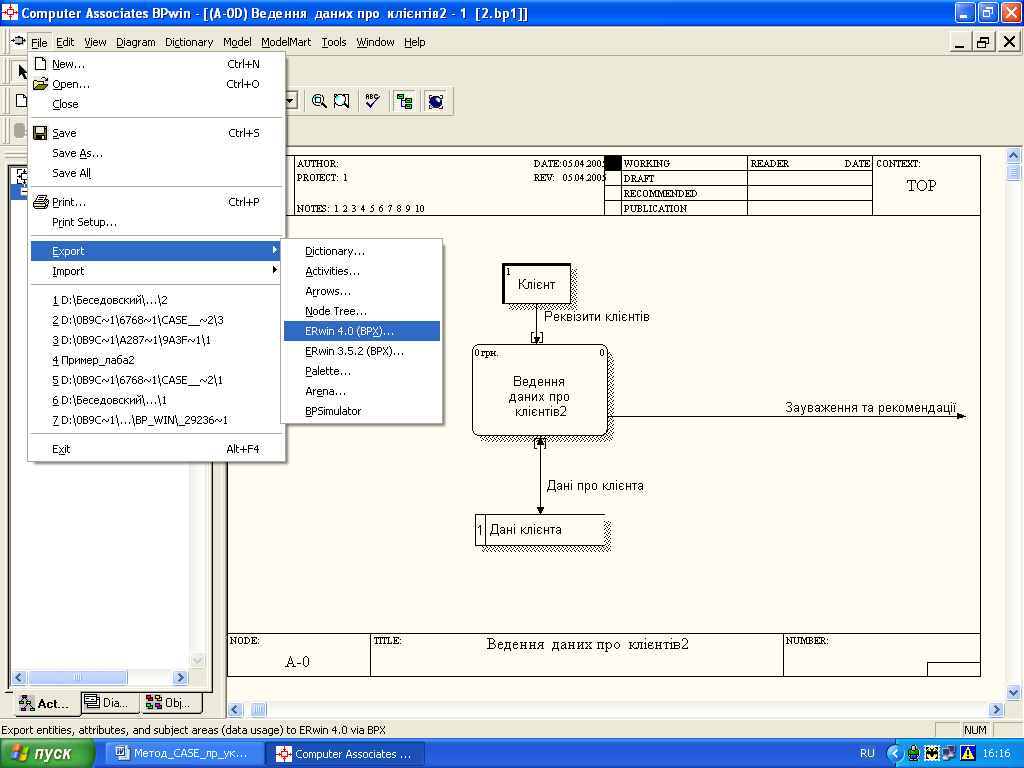Choose Open with the folder icon
The width and height of the screenshot is (1024, 768).
point(70,84)
